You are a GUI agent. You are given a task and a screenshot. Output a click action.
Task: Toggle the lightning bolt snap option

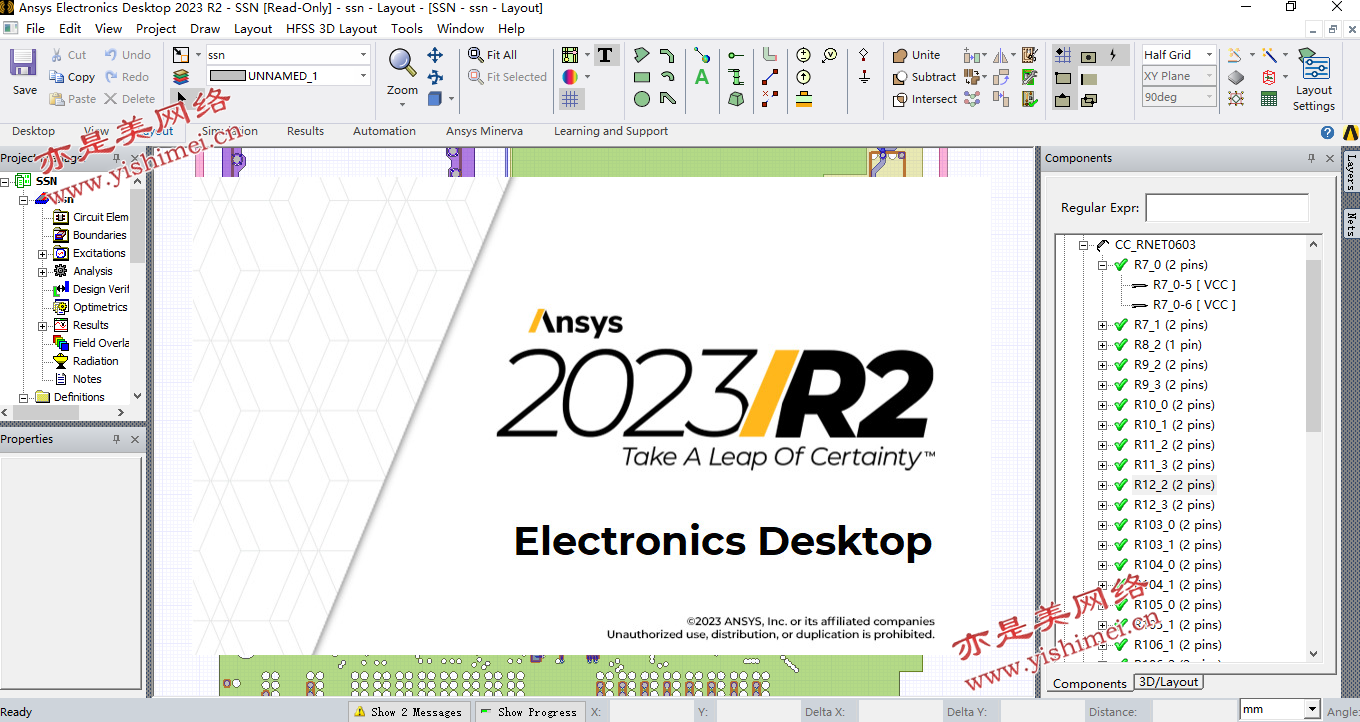[x=1114, y=55]
